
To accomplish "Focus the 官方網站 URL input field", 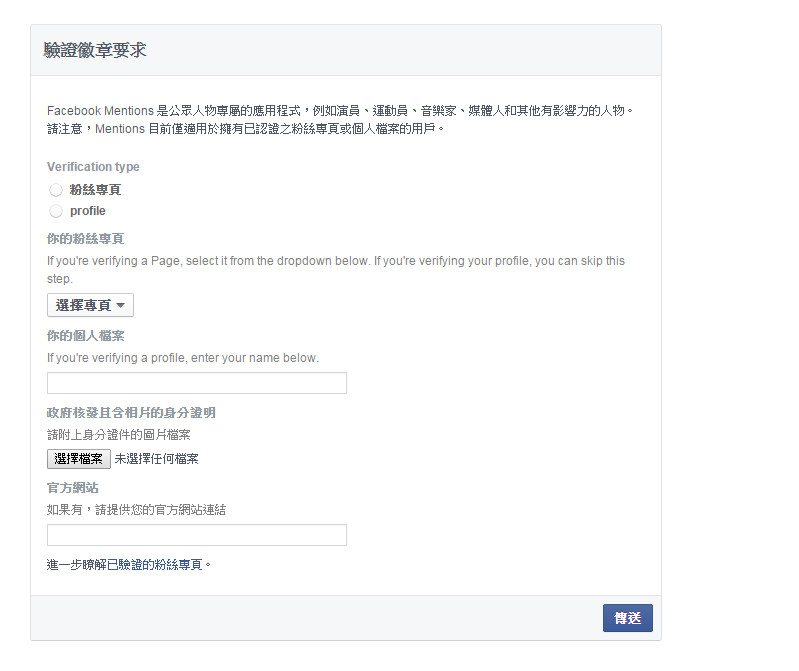I will (197, 535).
